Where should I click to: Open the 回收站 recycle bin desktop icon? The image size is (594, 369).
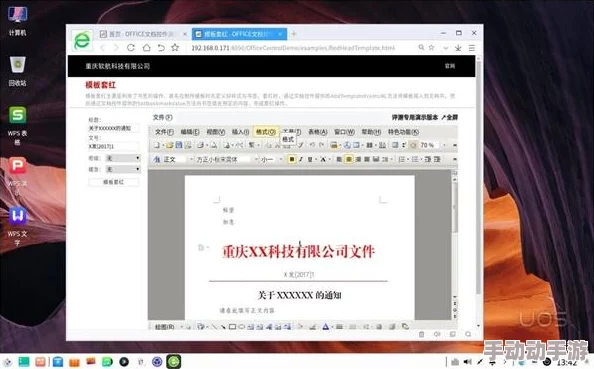point(17,70)
